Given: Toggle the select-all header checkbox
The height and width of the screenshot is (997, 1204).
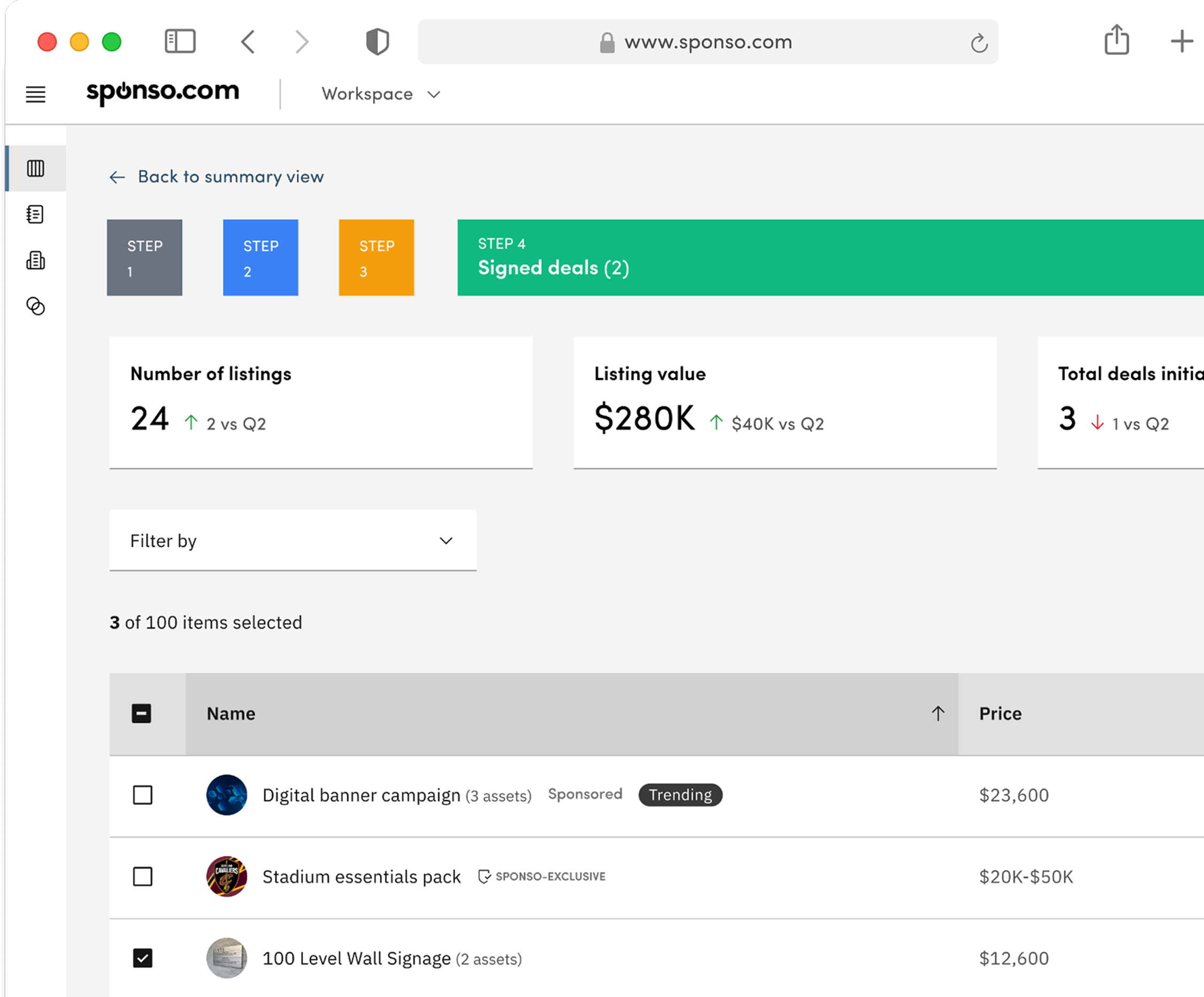Looking at the screenshot, I should coord(142,714).
